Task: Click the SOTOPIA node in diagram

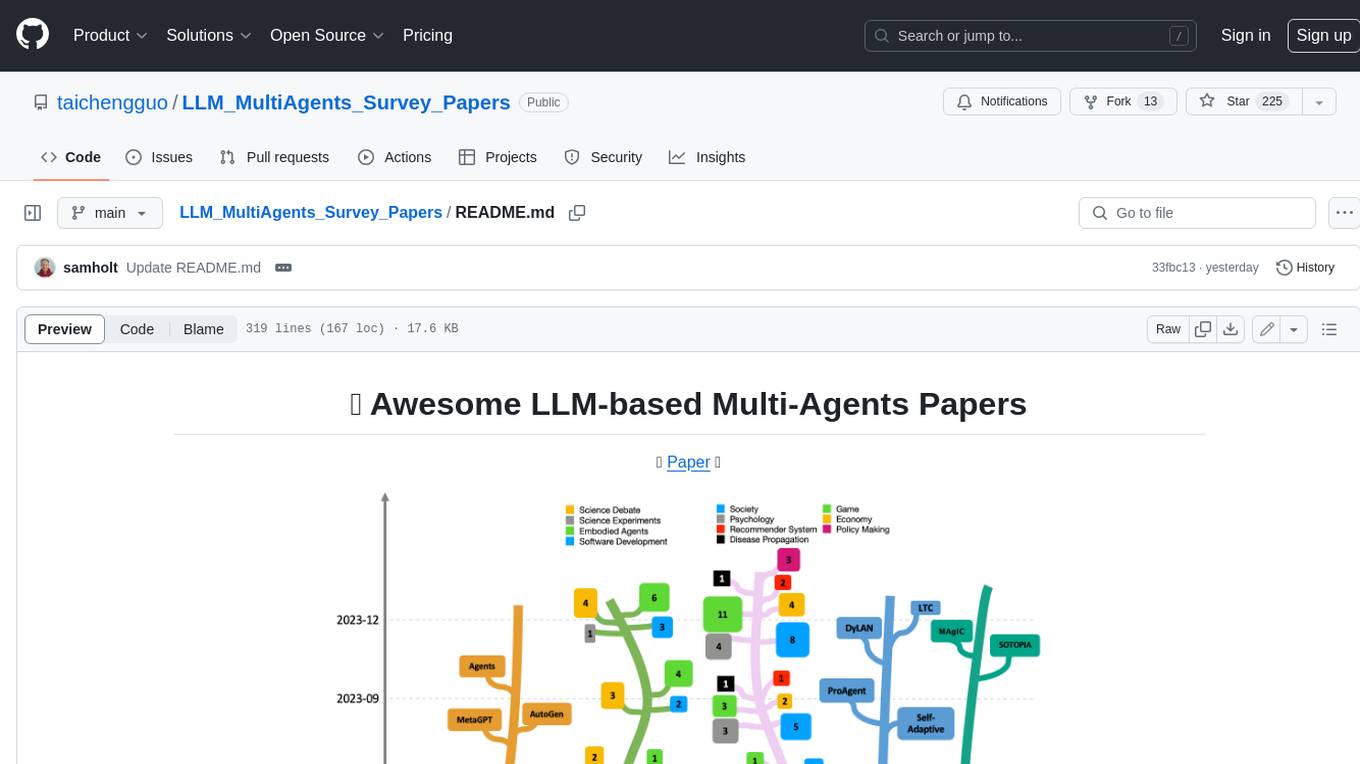Action: tap(1015, 645)
